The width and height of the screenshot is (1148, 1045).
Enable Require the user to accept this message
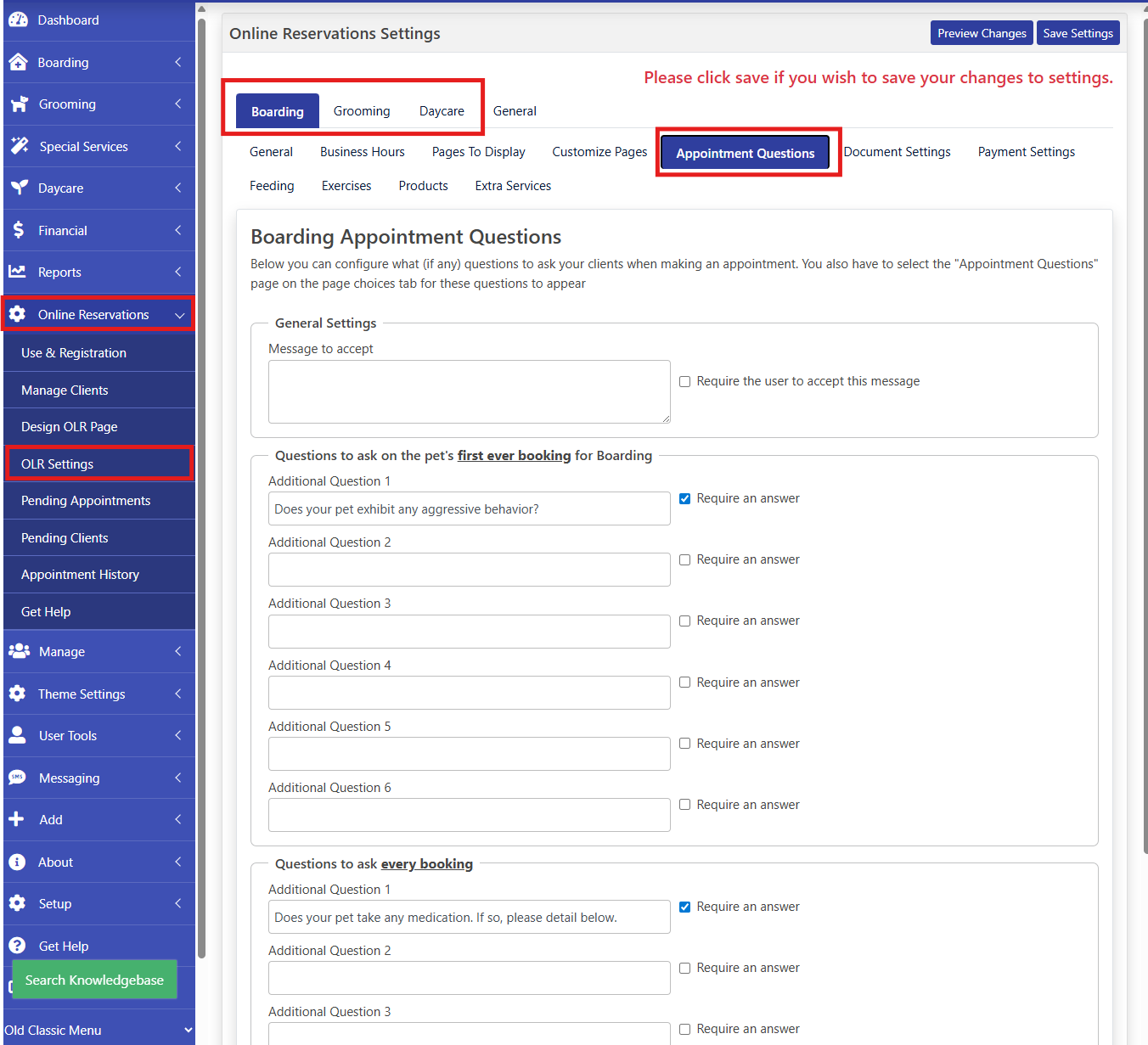[x=684, y=381]
